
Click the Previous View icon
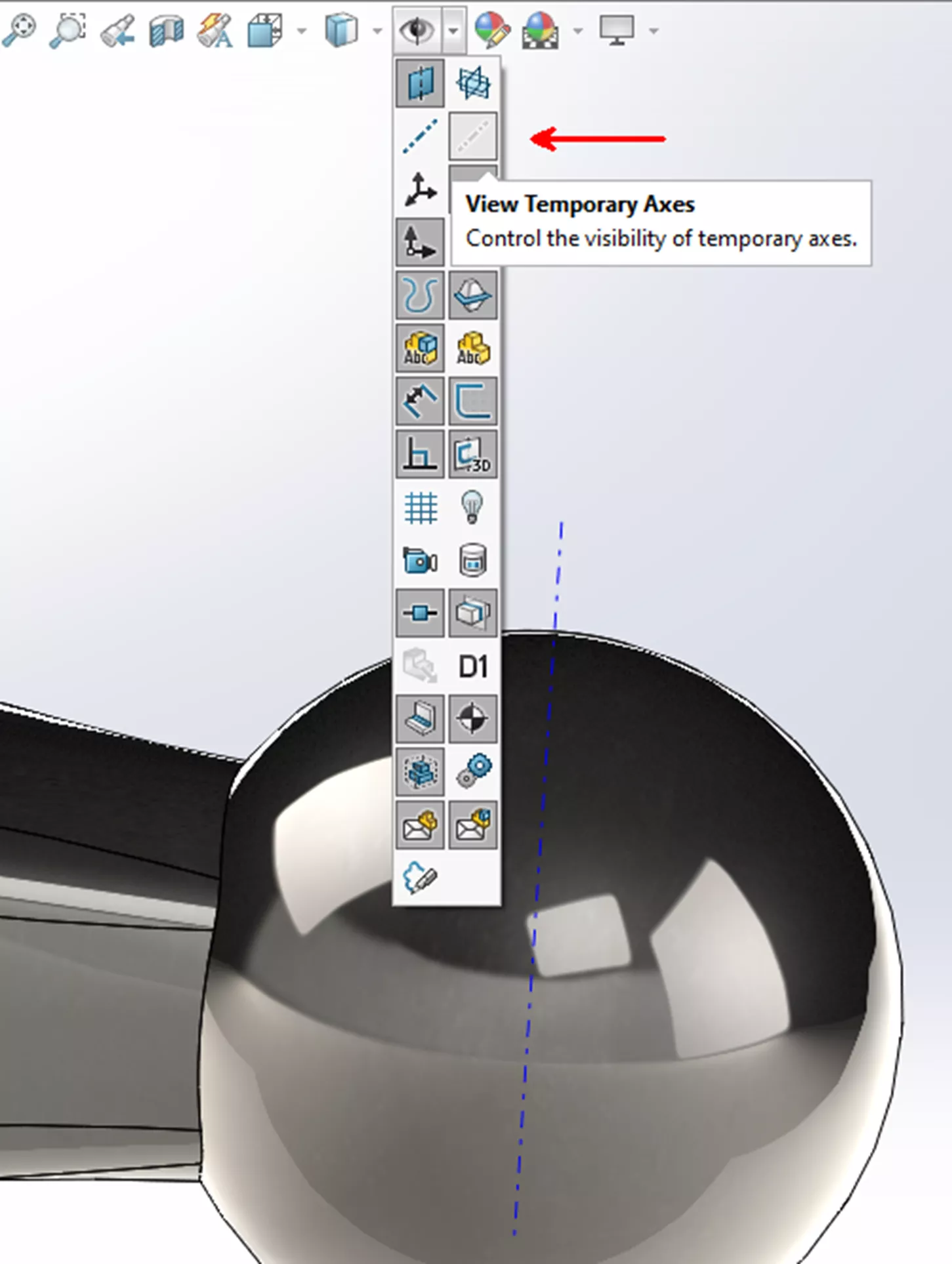point(117,31)
